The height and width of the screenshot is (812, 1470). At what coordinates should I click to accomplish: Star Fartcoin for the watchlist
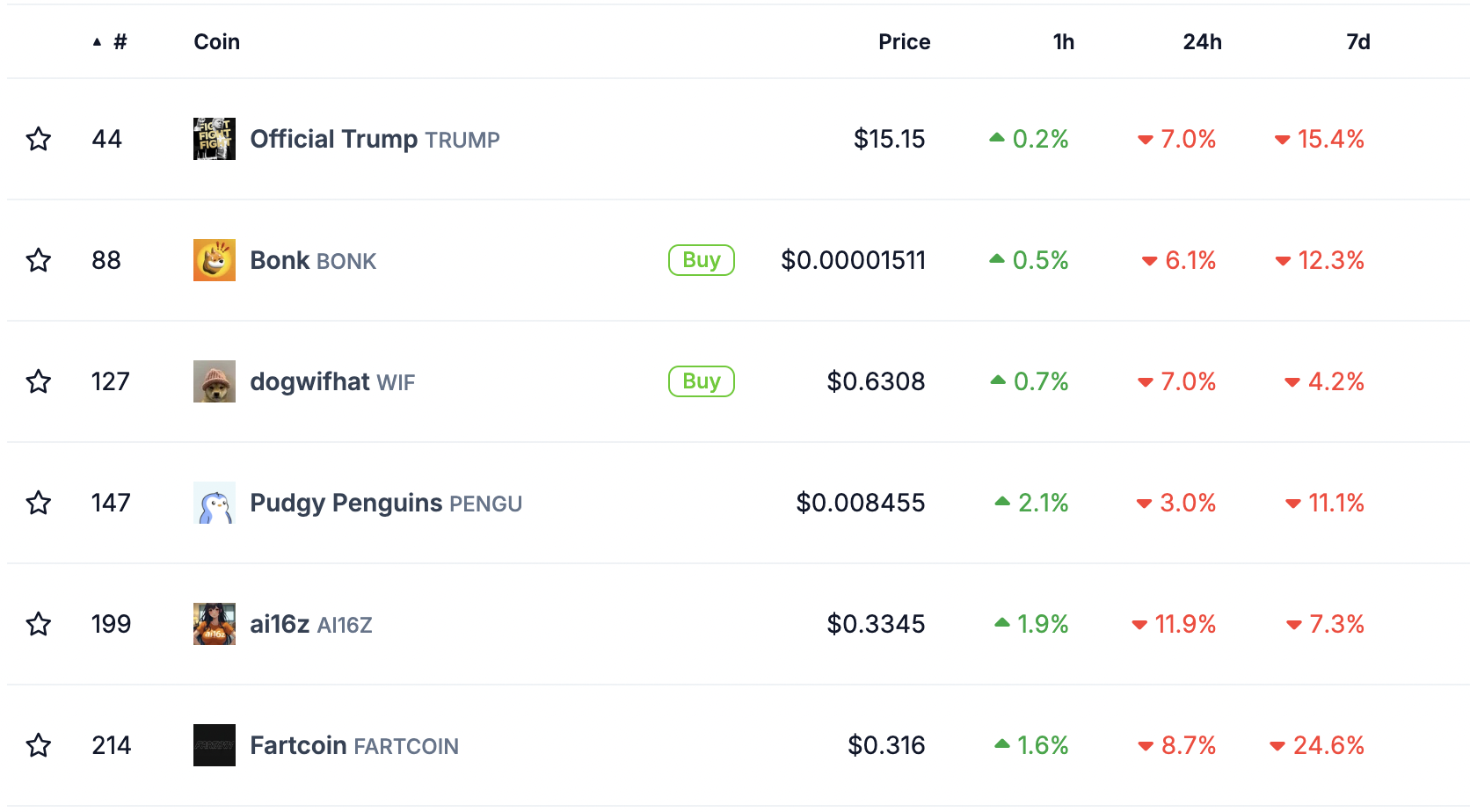pos(39,745)
